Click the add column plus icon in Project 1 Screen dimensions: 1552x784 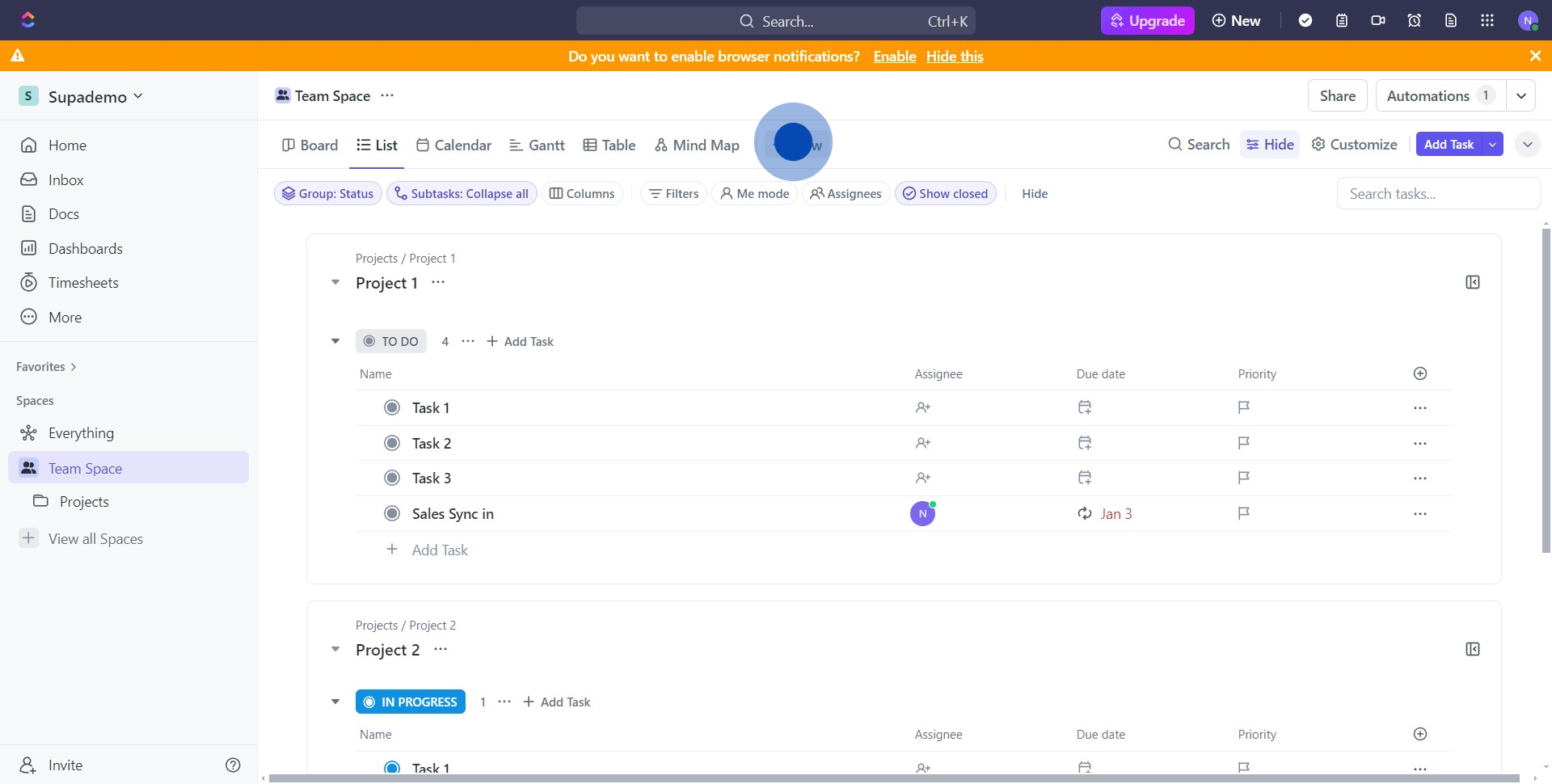[1419, 373]
